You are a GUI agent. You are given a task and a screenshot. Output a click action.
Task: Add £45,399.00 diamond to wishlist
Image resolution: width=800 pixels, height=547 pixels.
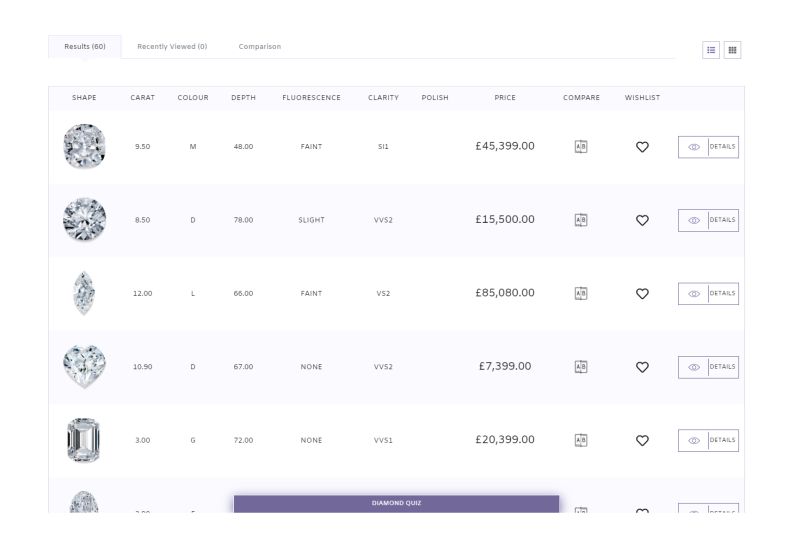pos(643,147)
